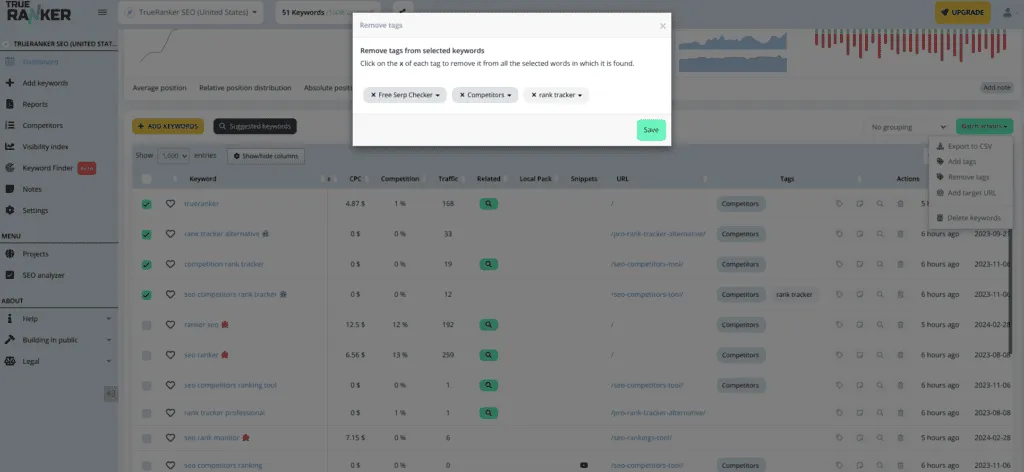Open the user account icon at top right

[1008, 12]
